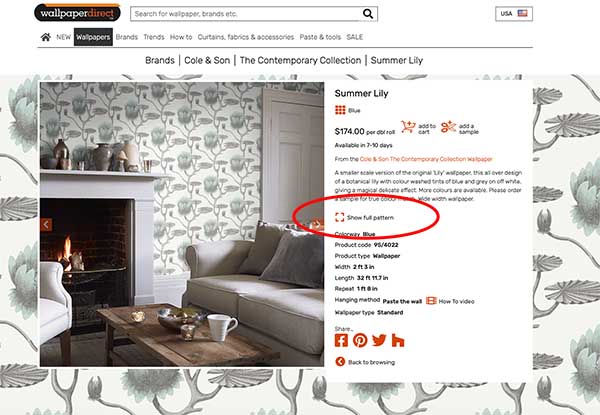Toggle Show full pattern view
600x415 pixels.
point(364,218)
